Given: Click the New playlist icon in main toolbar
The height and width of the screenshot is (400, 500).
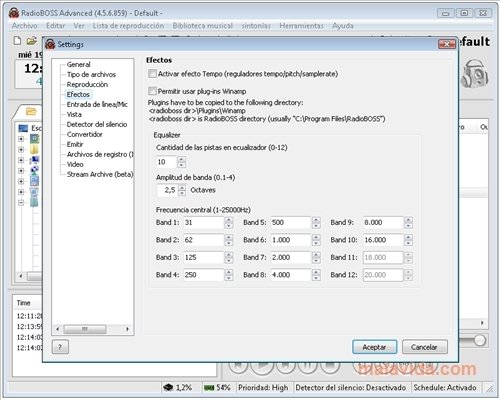Looking at the screenshot, I should coord(17,41).
